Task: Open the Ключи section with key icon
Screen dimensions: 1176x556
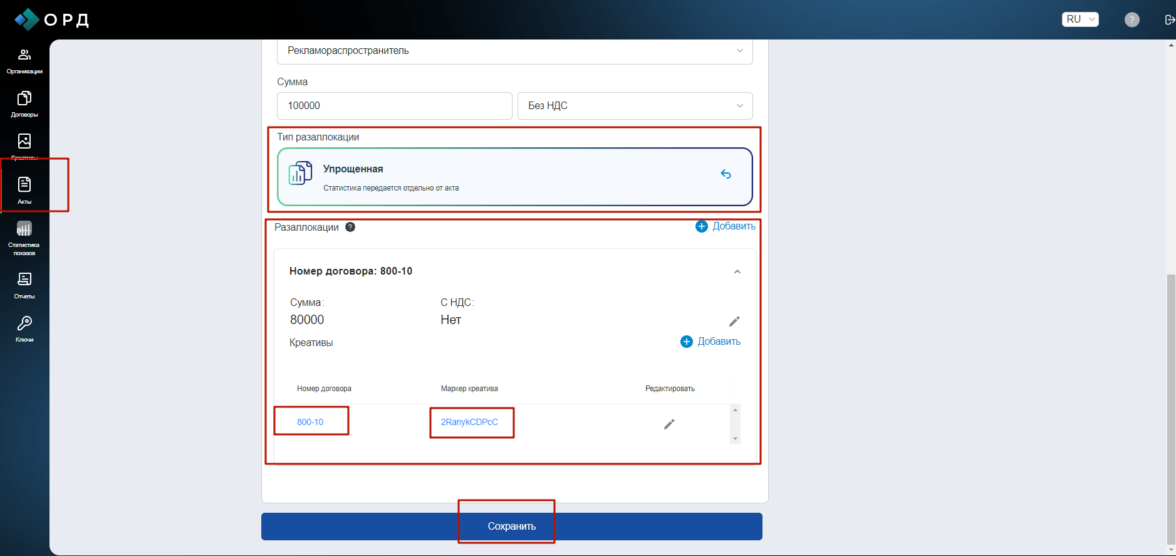Action: click(24, 328)
